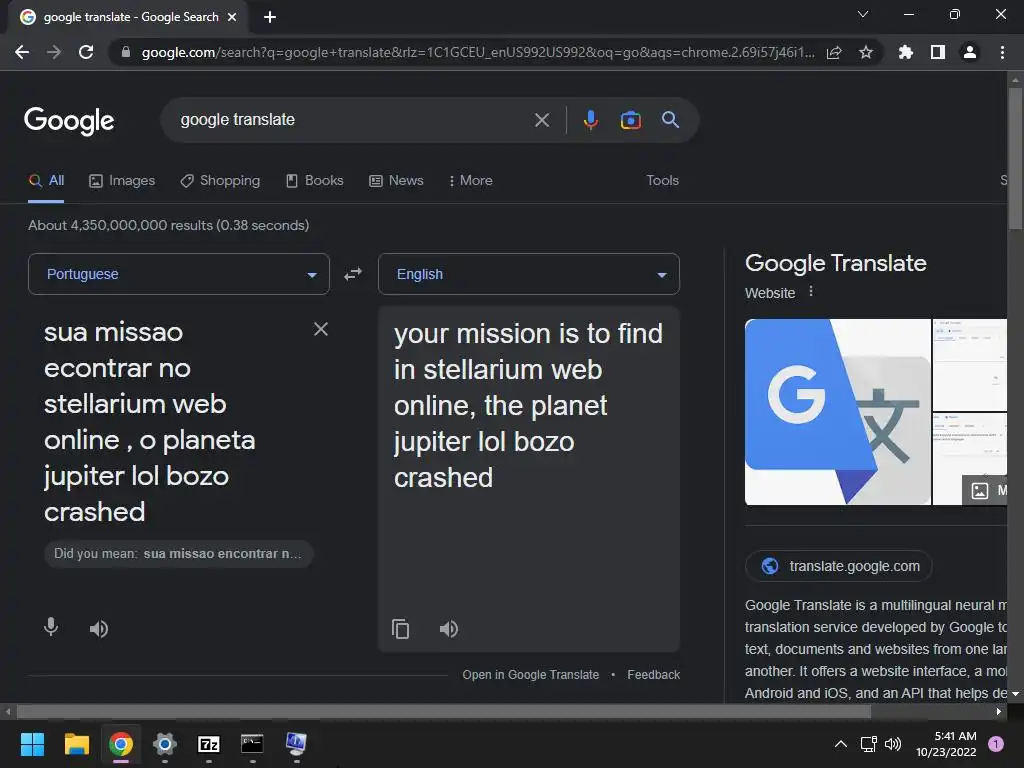Bookmark this page with star icon
The width and height of the screenshot is (1024, 768).
tap(866, 52)
